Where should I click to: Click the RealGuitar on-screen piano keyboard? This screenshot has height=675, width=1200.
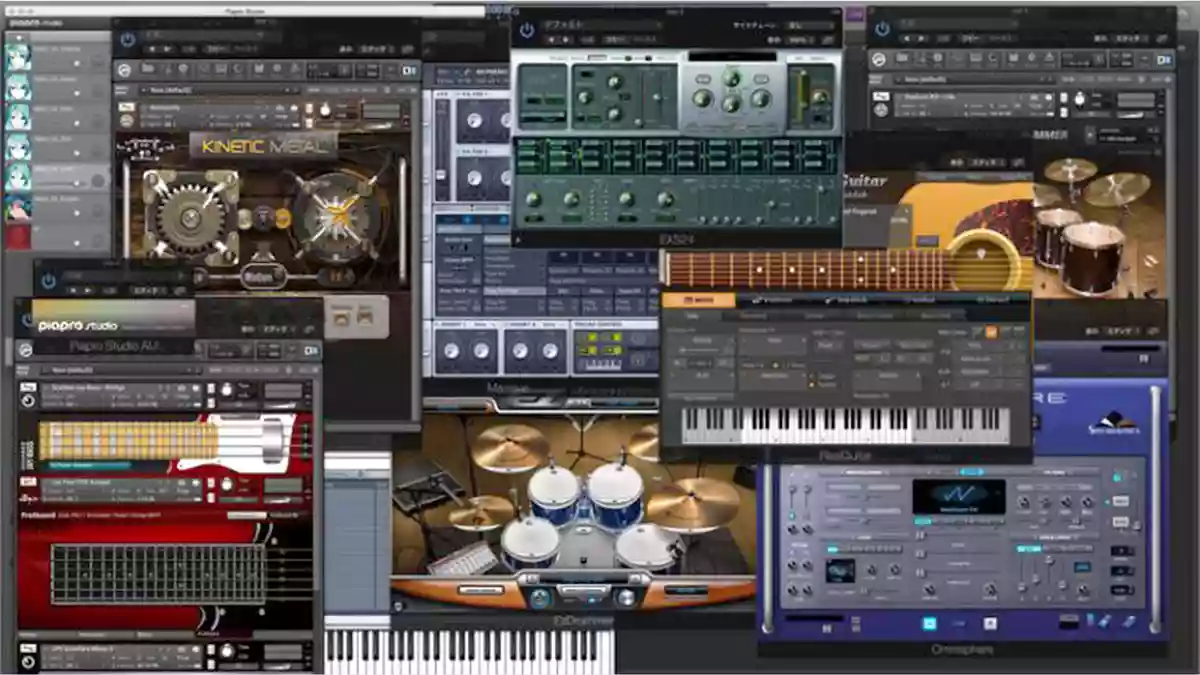(846, 424)
